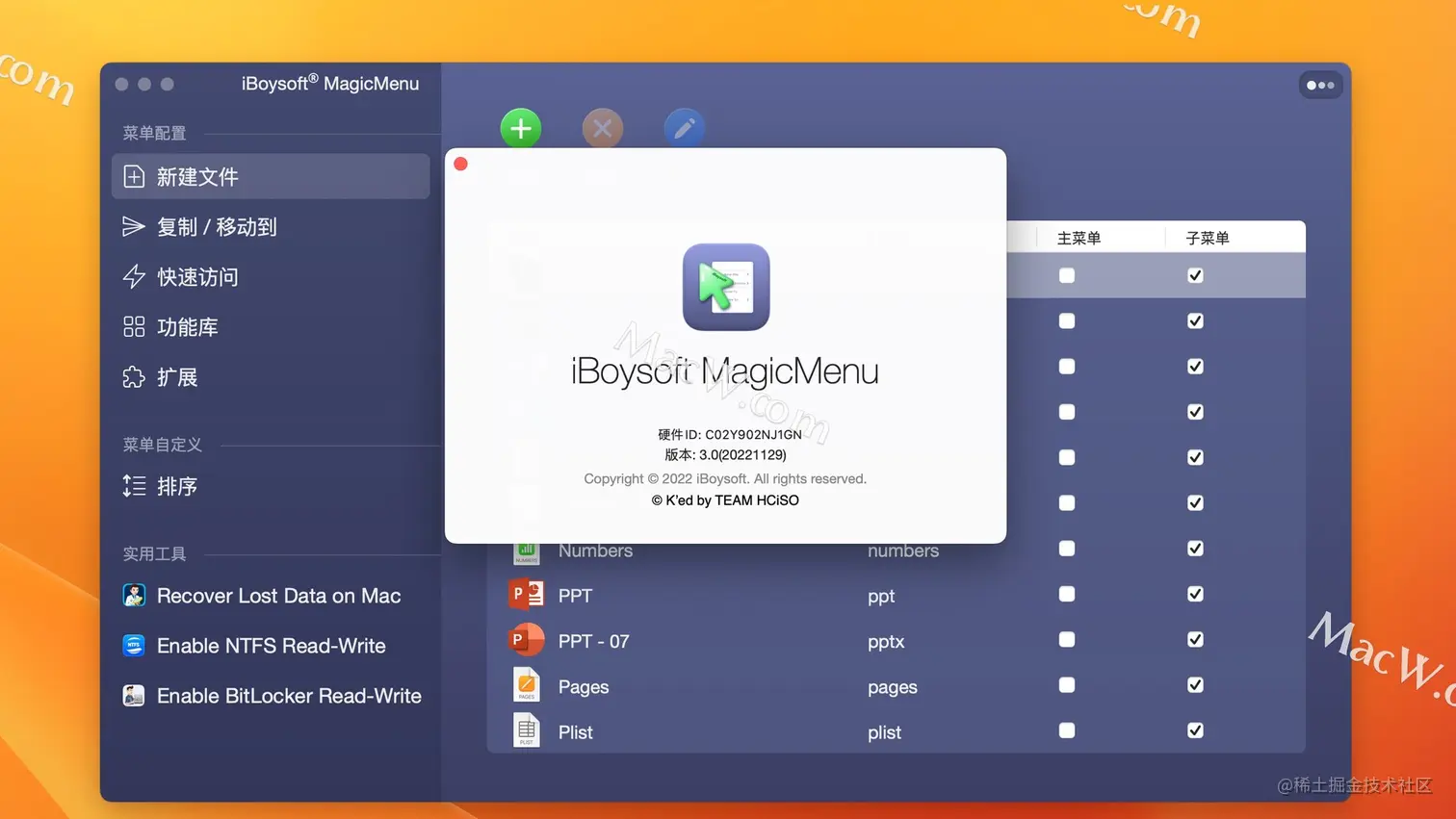This screenshot has width=1456, height=819.
Task: Select the Plist row name
Action: tap(576, 732)
